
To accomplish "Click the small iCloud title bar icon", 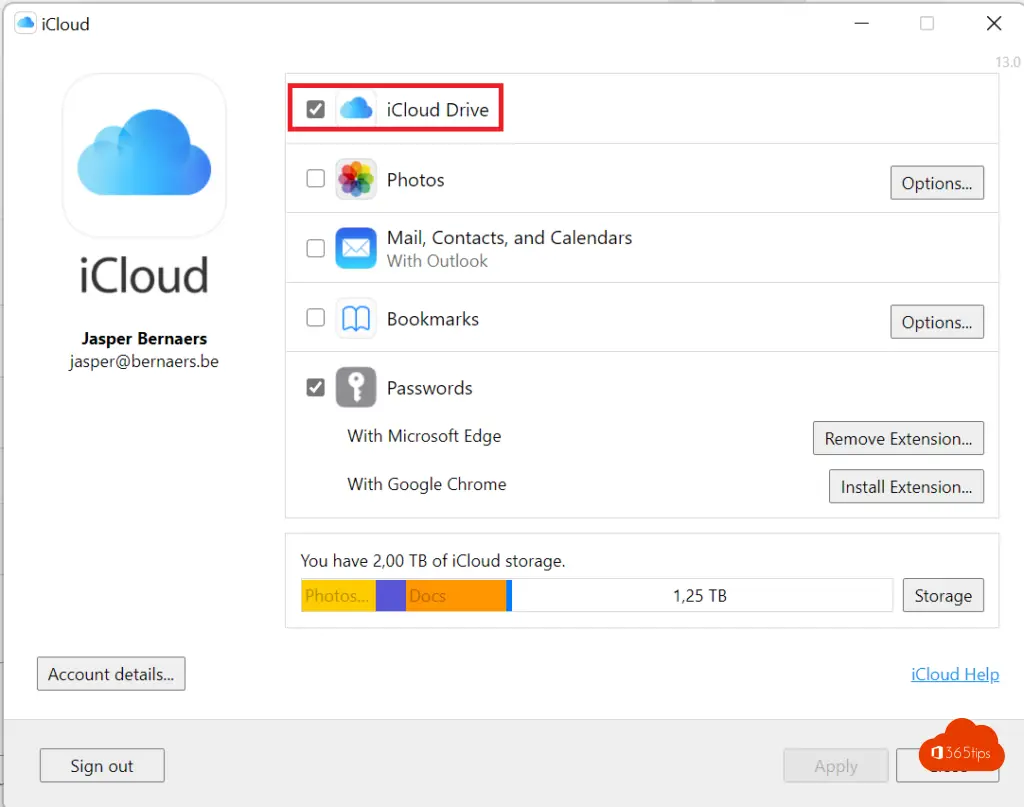I will tap(25, 23).
